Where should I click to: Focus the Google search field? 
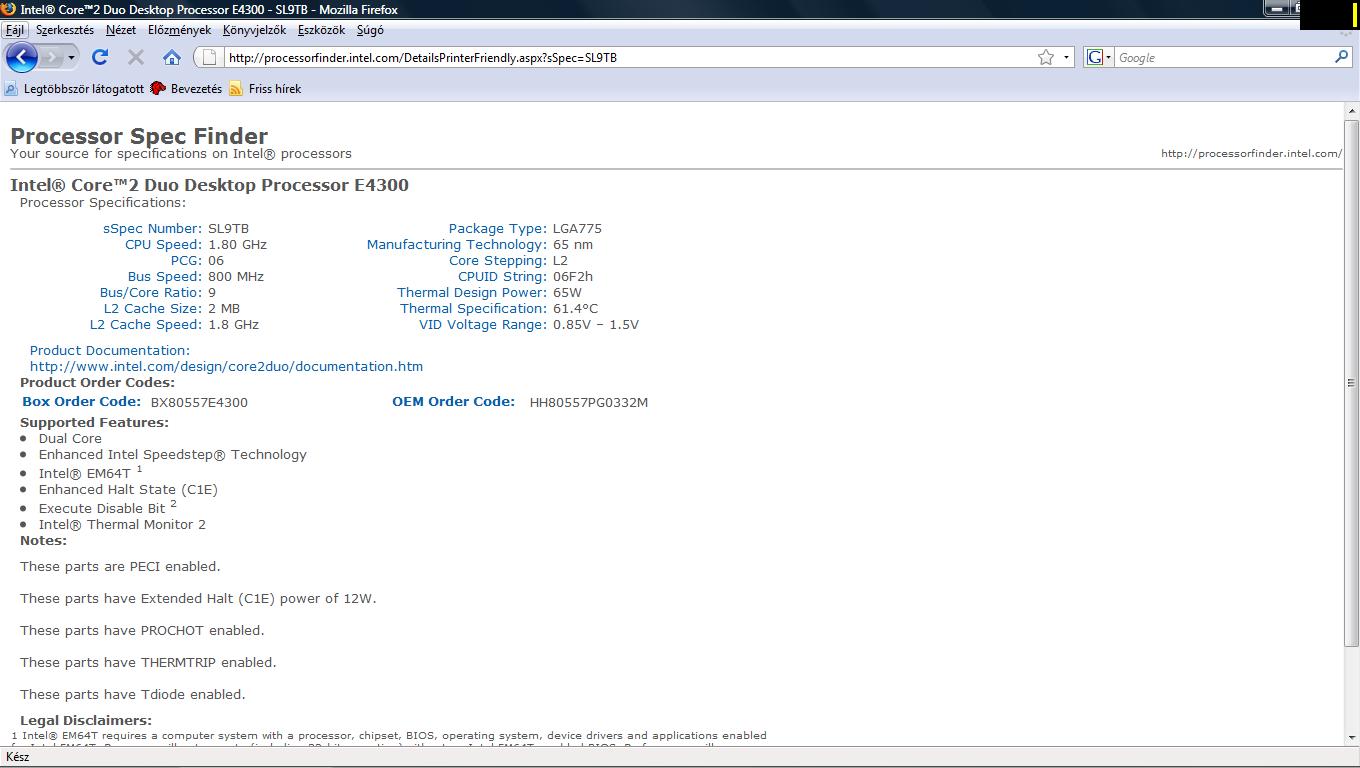pos(1224,57)
